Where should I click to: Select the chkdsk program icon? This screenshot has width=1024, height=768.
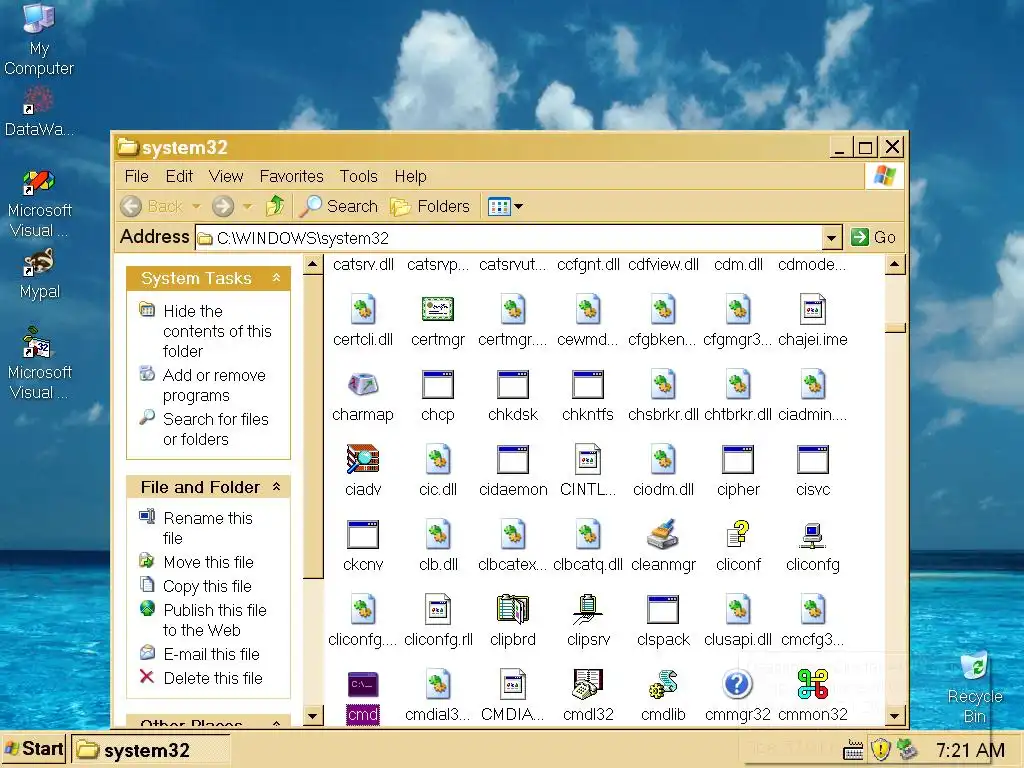tap(513, 385)
